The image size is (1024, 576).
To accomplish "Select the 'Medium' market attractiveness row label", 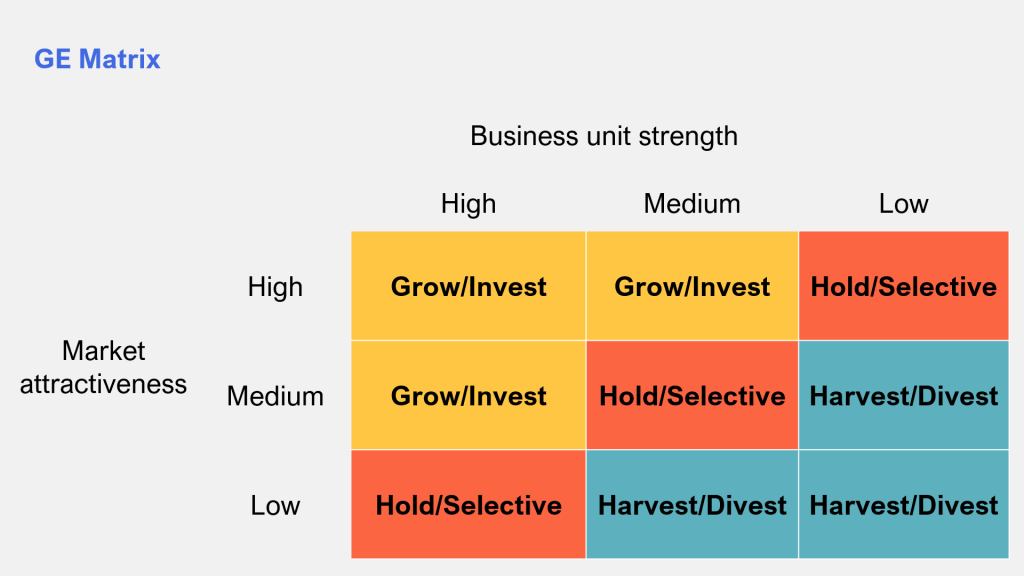I will click(275, 396).
